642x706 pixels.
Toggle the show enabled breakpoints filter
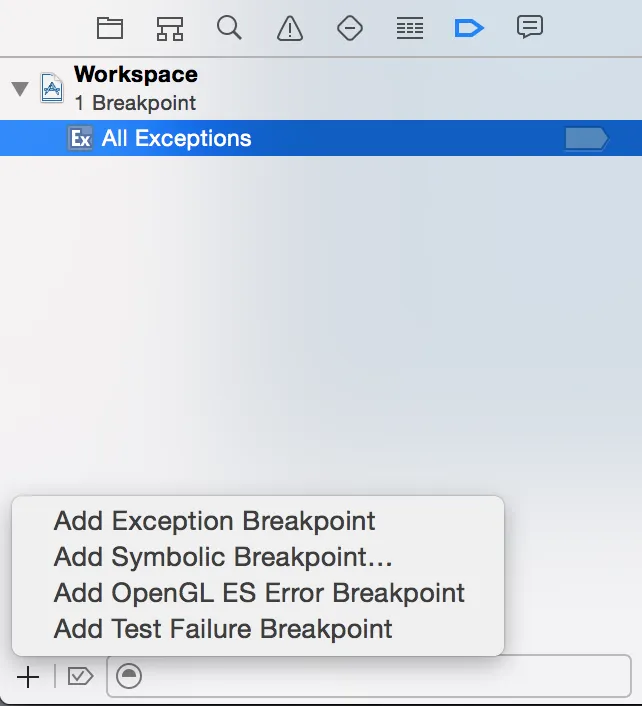80,677
